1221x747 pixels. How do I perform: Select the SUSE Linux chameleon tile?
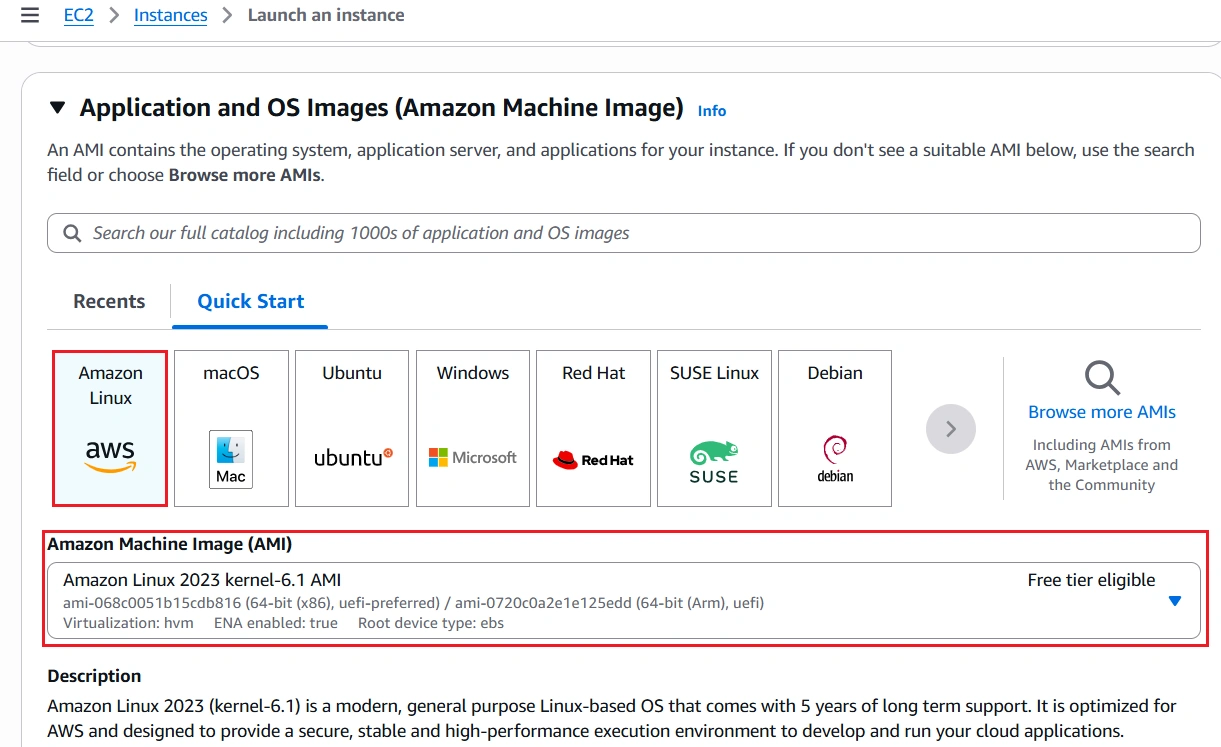click(714, 428)
